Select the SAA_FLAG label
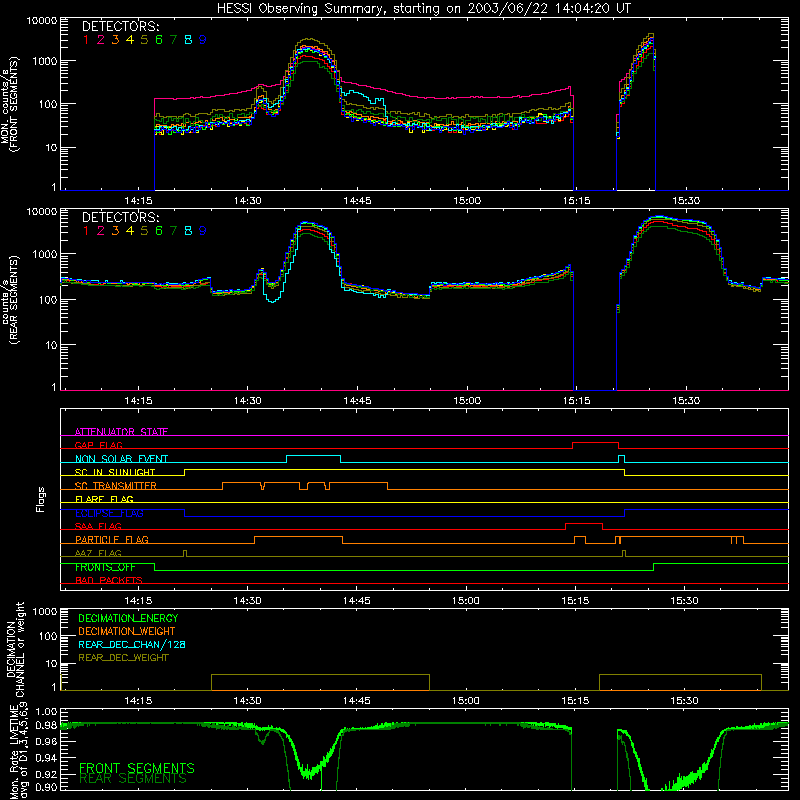The width and height of the screenshot is (800, 800). (98, 526)
